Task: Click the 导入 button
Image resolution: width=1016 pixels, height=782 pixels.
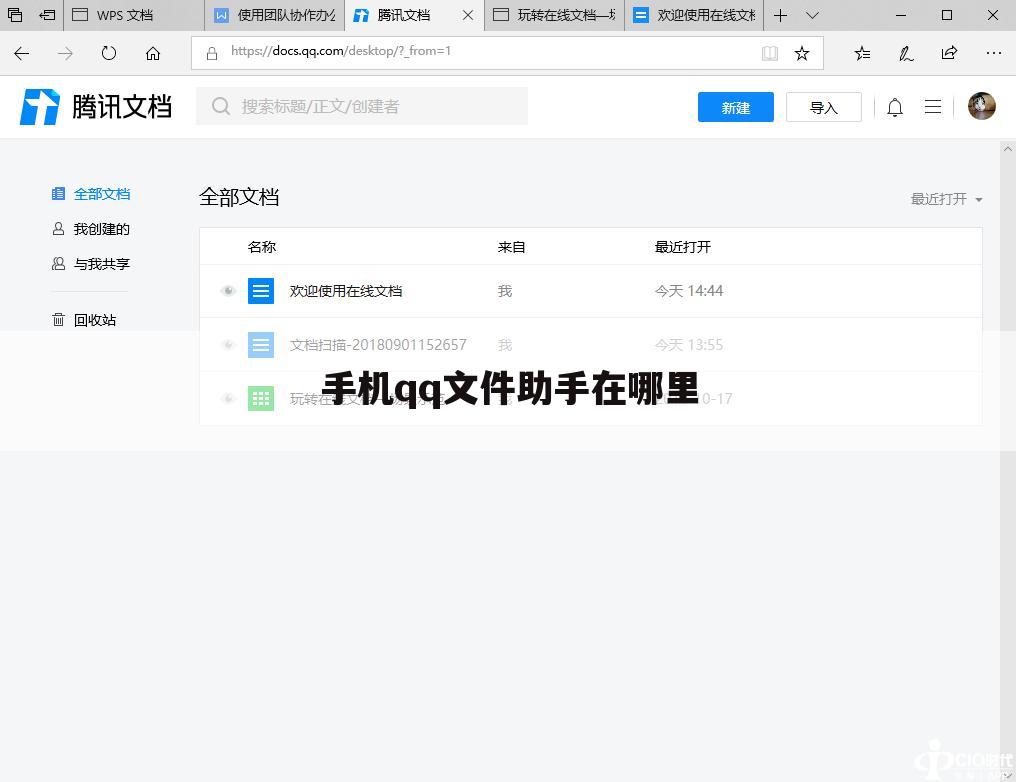Action: 824,107
